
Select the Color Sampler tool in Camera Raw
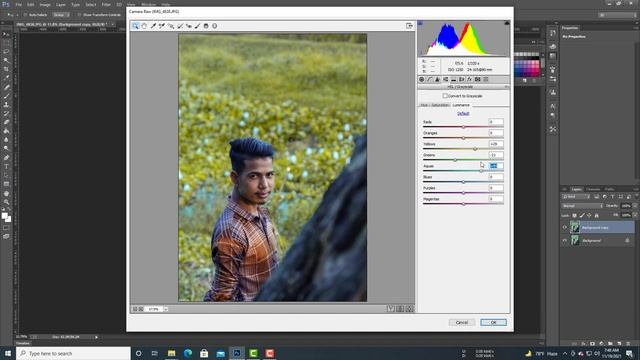click(x=162, y=26)
